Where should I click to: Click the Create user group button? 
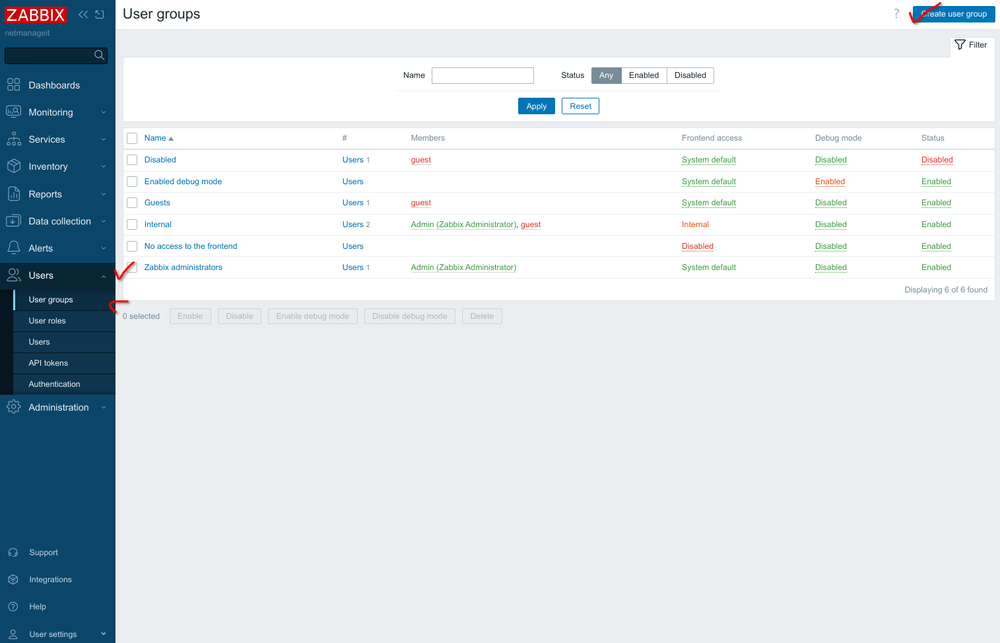(x=953, y=14)
